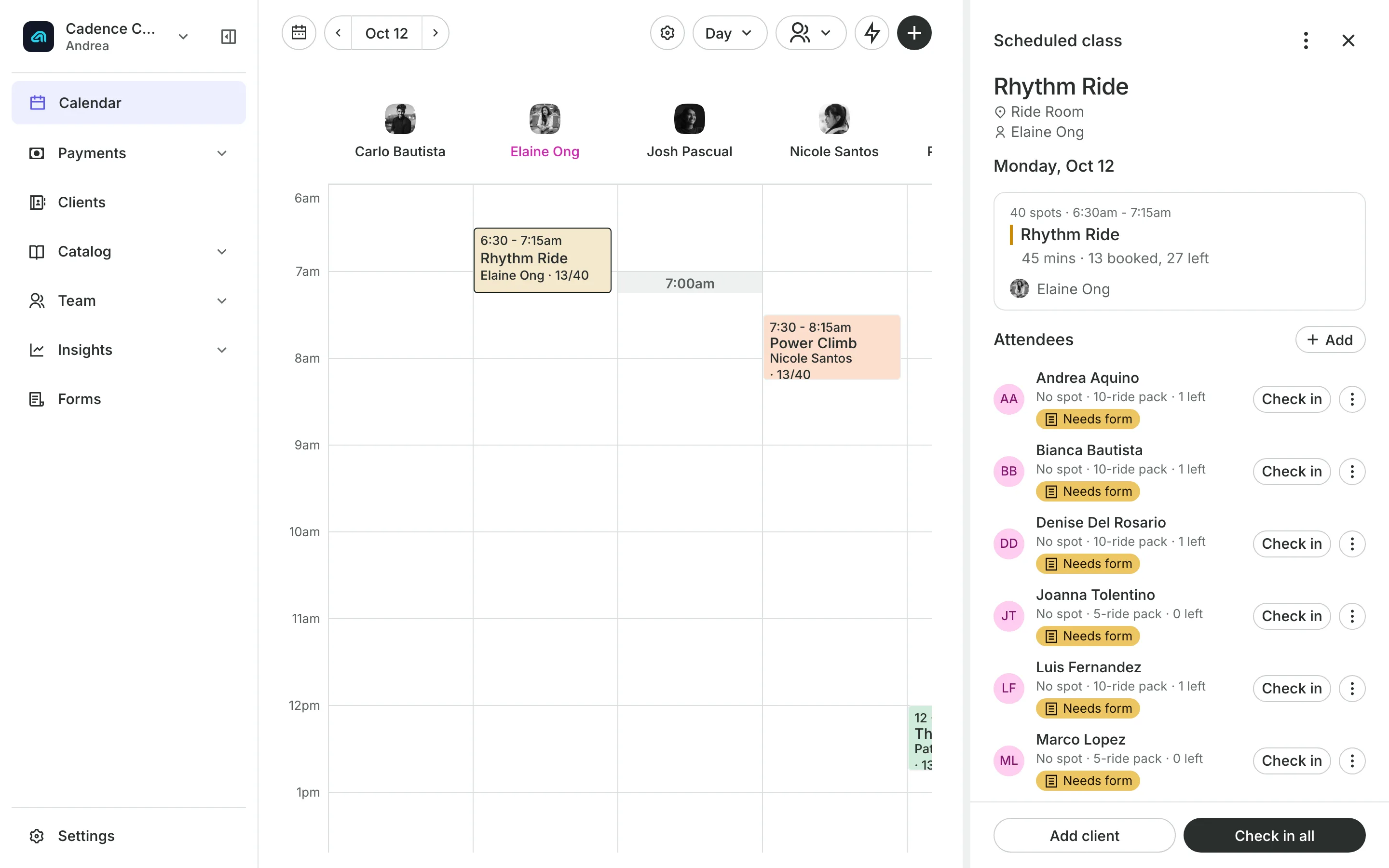
Task: Open more options for Andrea Aquino
Action: pyautogui.click(x=1352, y=399)
